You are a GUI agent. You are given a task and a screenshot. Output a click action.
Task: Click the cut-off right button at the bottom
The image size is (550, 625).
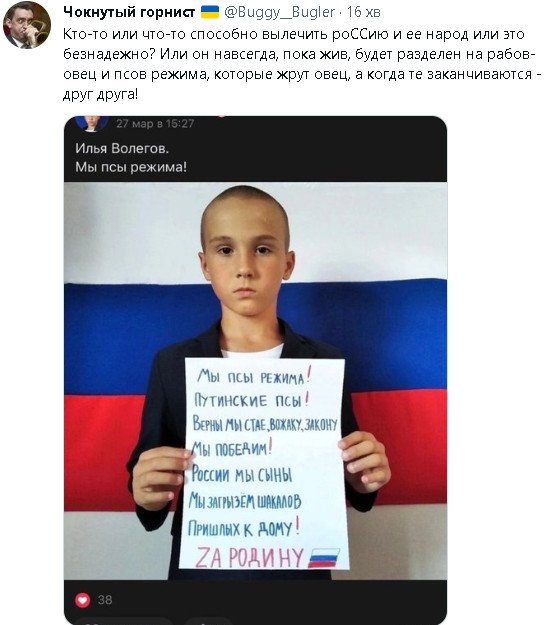210,622
